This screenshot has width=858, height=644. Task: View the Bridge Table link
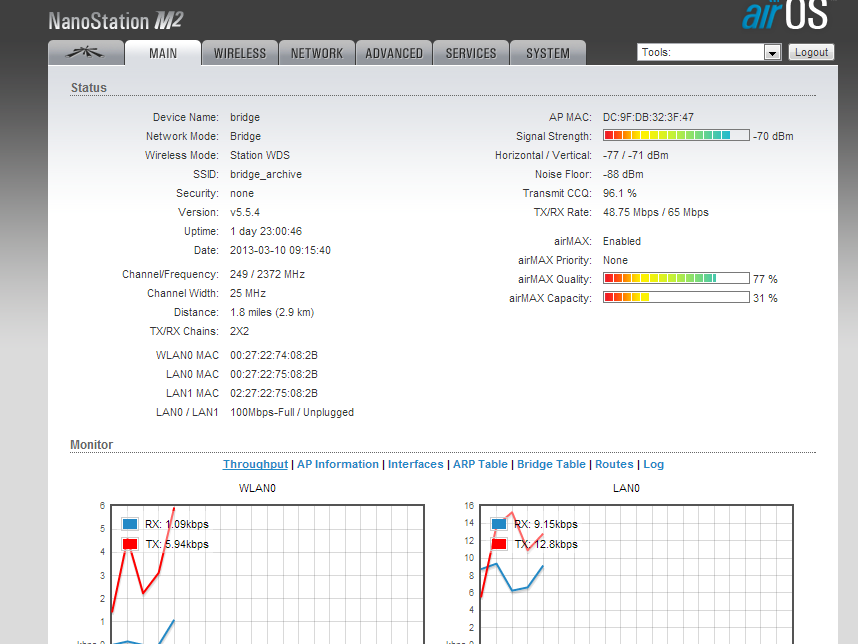551,464
